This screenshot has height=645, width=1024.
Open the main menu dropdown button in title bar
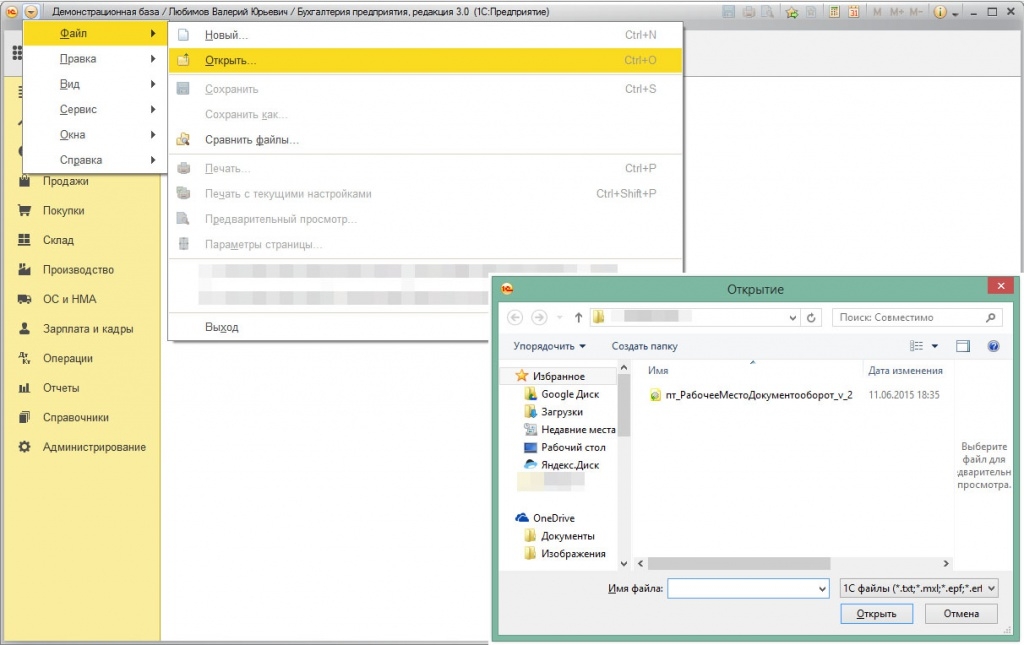[x=31, y=12]
